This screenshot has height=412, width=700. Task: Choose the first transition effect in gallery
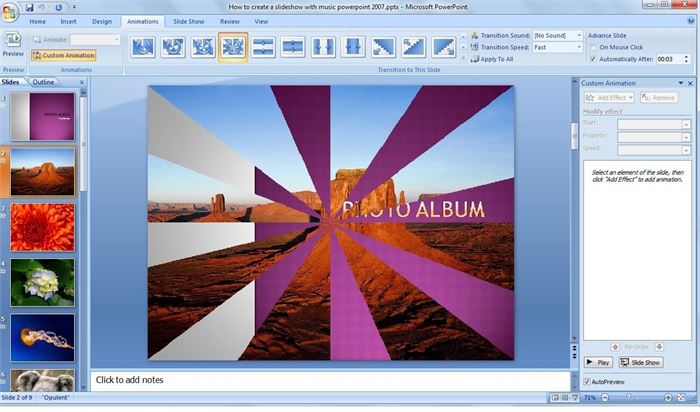pos(143,46)
